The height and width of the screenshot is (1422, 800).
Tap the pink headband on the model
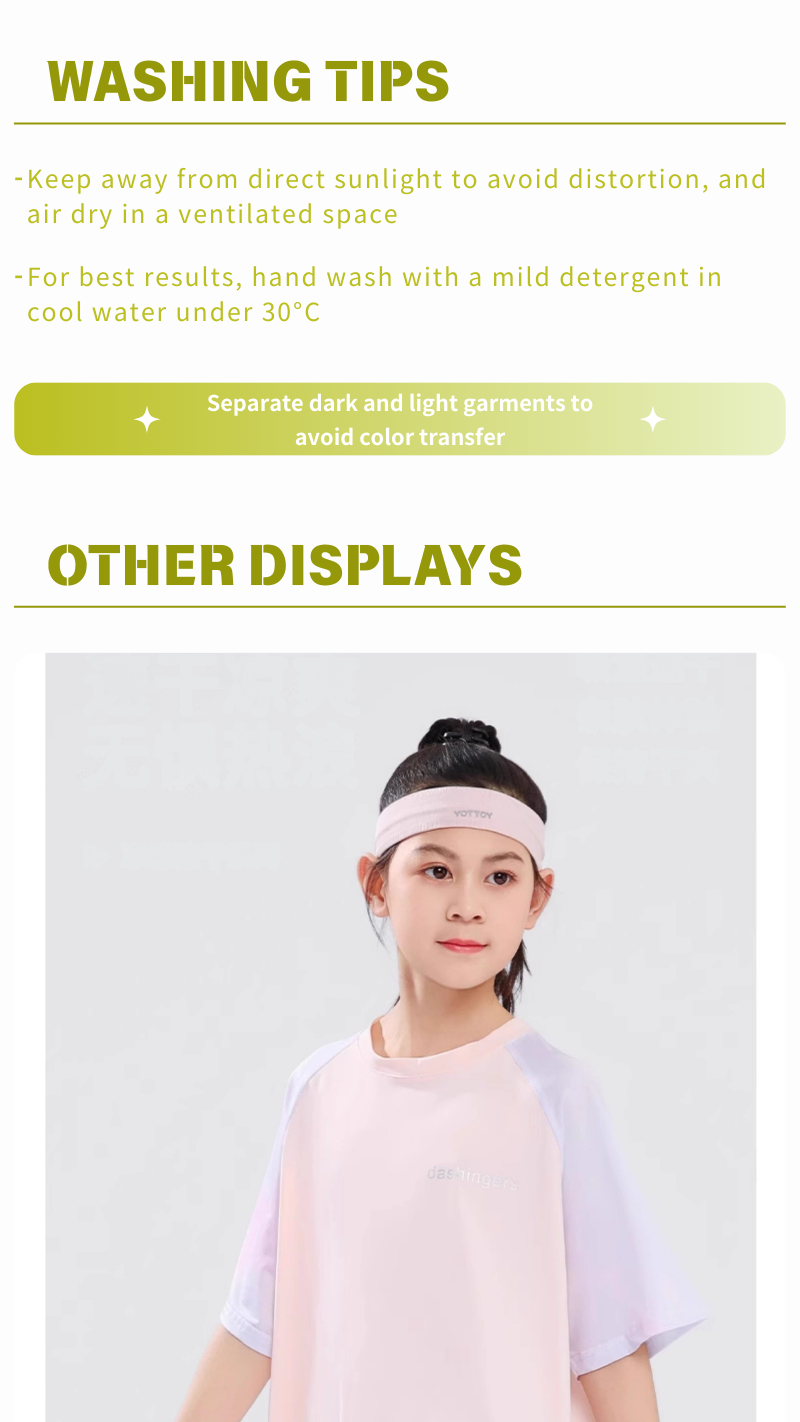point(460,826)
